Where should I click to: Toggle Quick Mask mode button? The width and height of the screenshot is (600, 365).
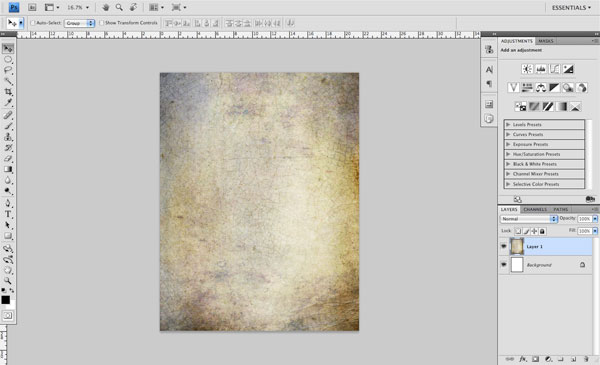[8, 316]
